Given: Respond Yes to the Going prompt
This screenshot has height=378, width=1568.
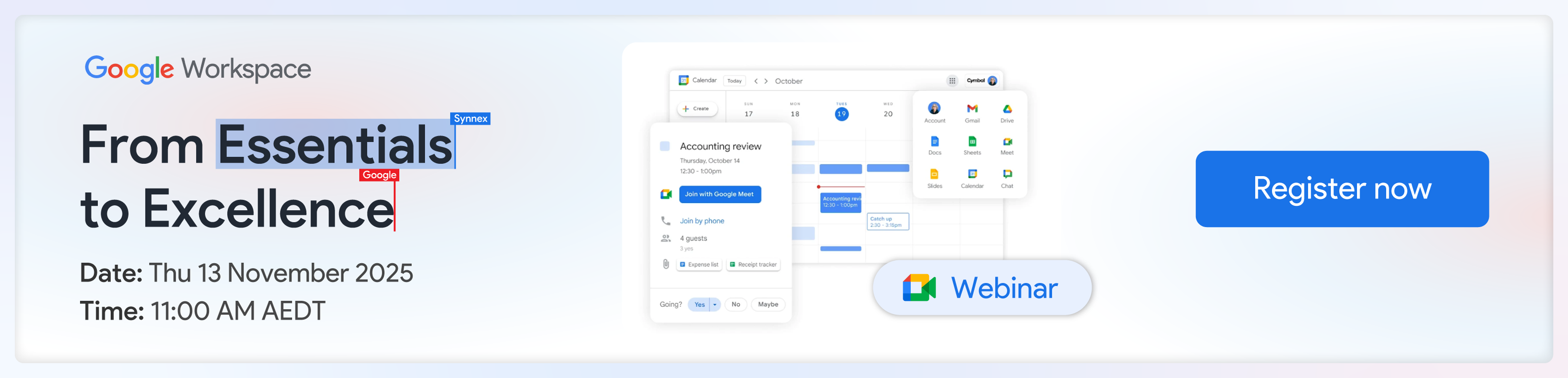Looking at the screenshot, I should [x=699, y=304].
